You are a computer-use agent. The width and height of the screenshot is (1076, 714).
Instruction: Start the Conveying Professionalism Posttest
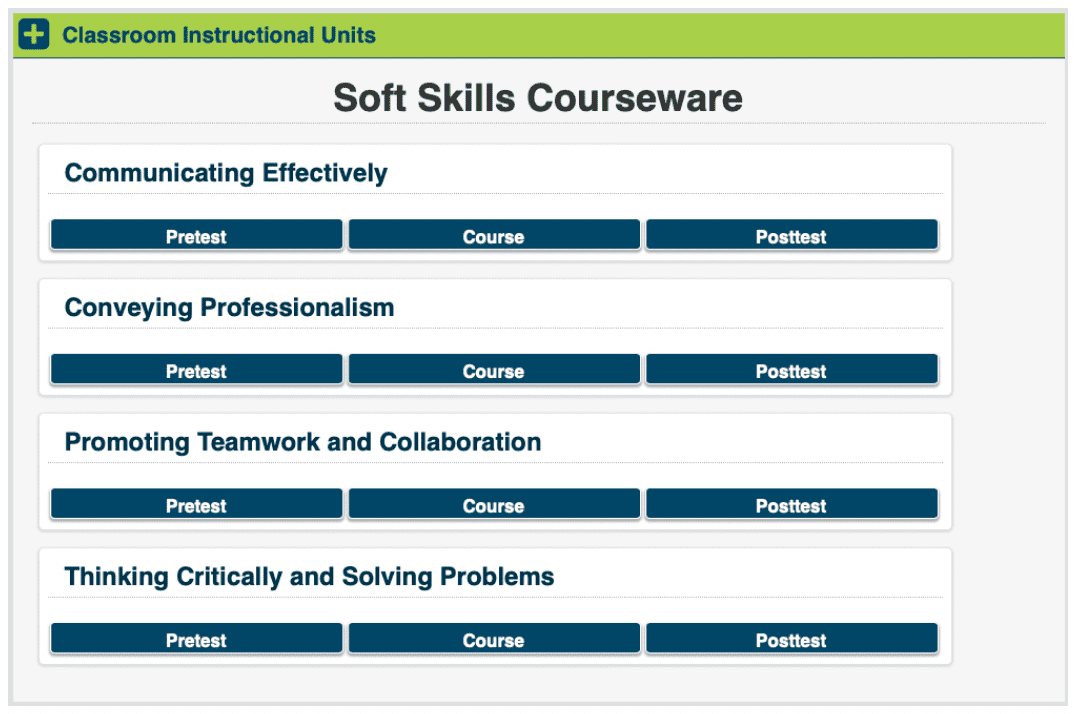pos(791,370)
